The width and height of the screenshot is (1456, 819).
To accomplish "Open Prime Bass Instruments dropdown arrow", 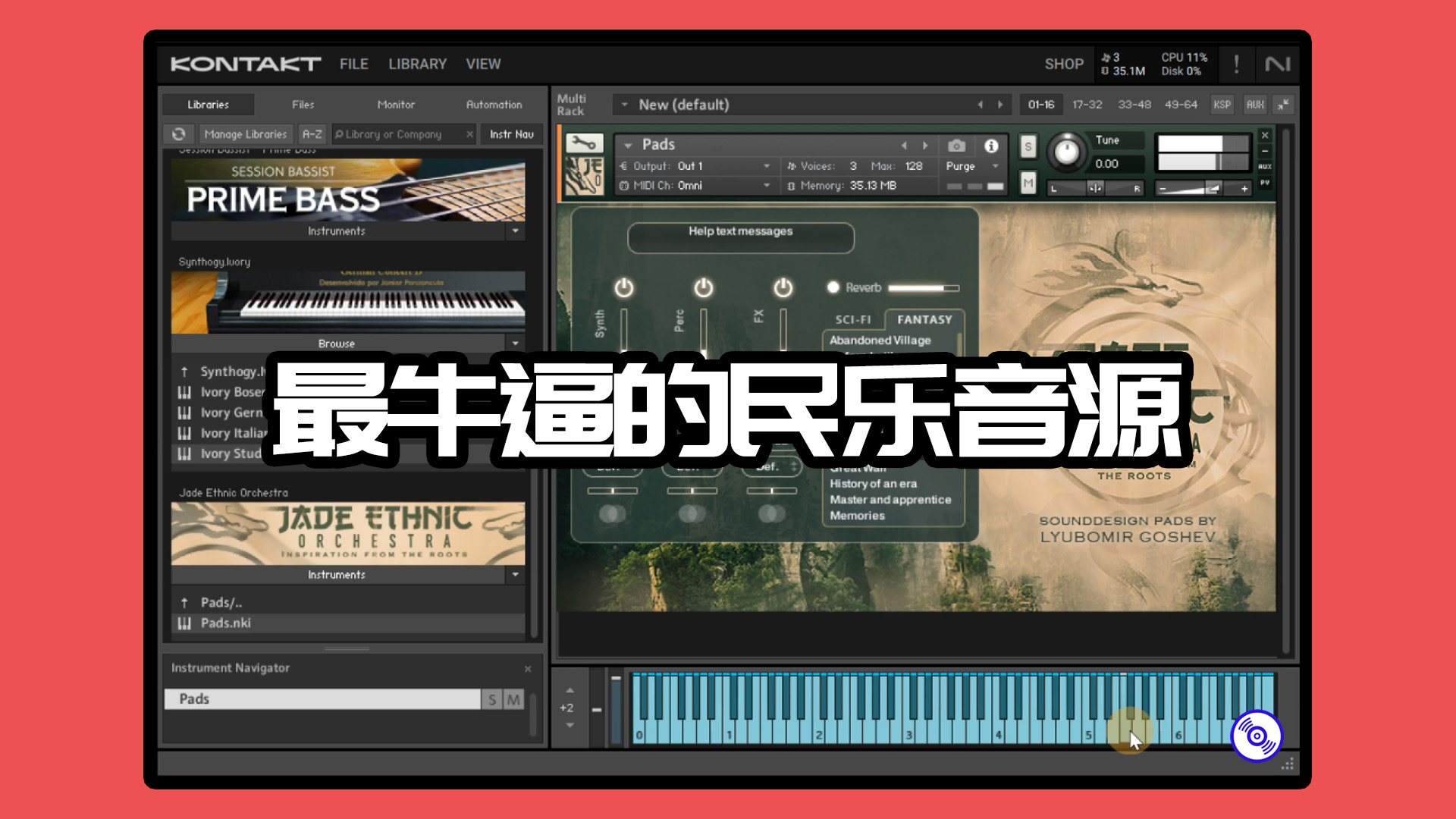I will pos(516,231).
